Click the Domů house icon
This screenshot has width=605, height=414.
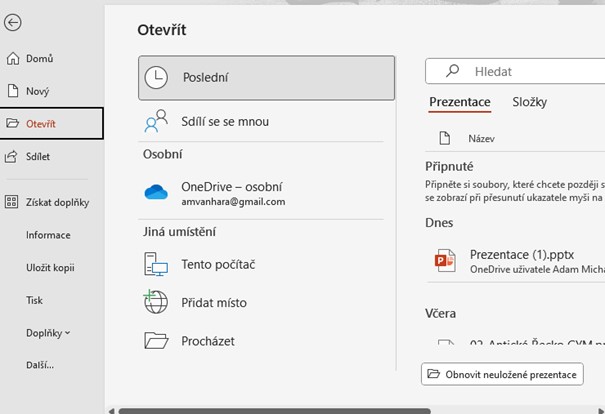pyautogui.click(x=13, y=59)
